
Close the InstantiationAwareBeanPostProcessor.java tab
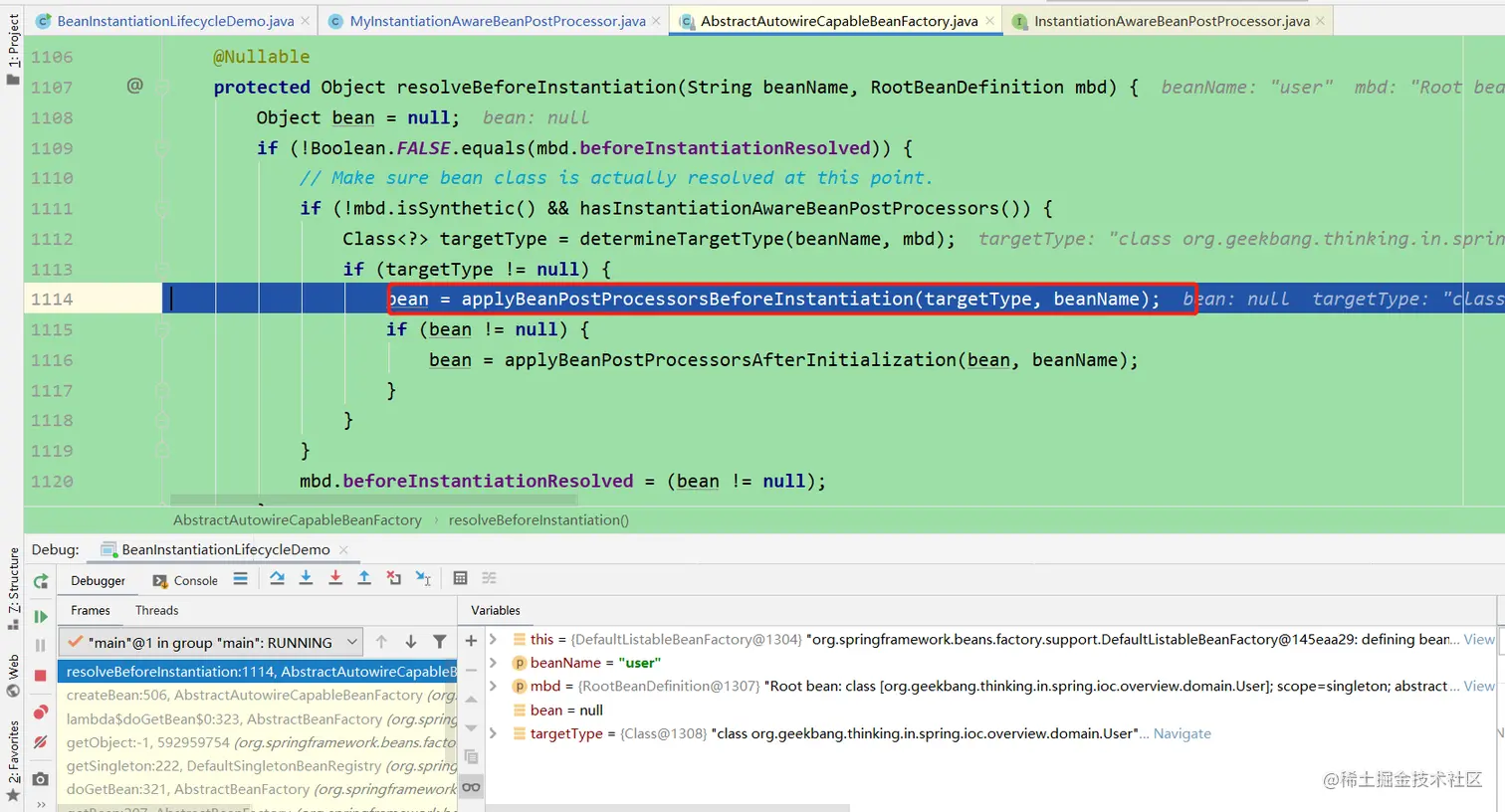pos(1321,21)
